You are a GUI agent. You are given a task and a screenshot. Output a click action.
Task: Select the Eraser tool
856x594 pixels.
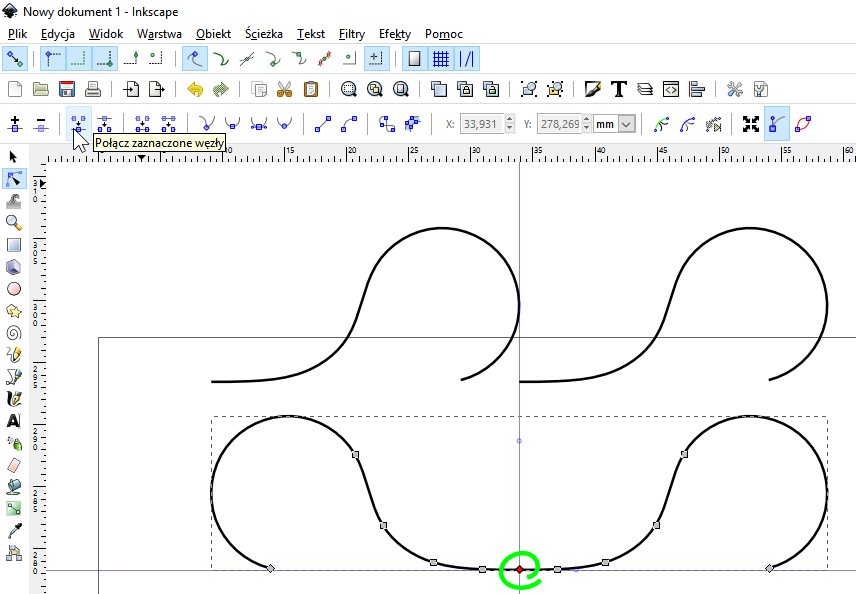point(14,465)
